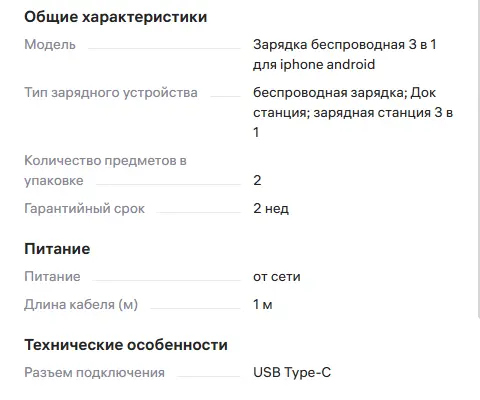Click the vertical scrollbar on the right edge
The height and width of the screenshot is (400, 480).
(x=479, y=158)
